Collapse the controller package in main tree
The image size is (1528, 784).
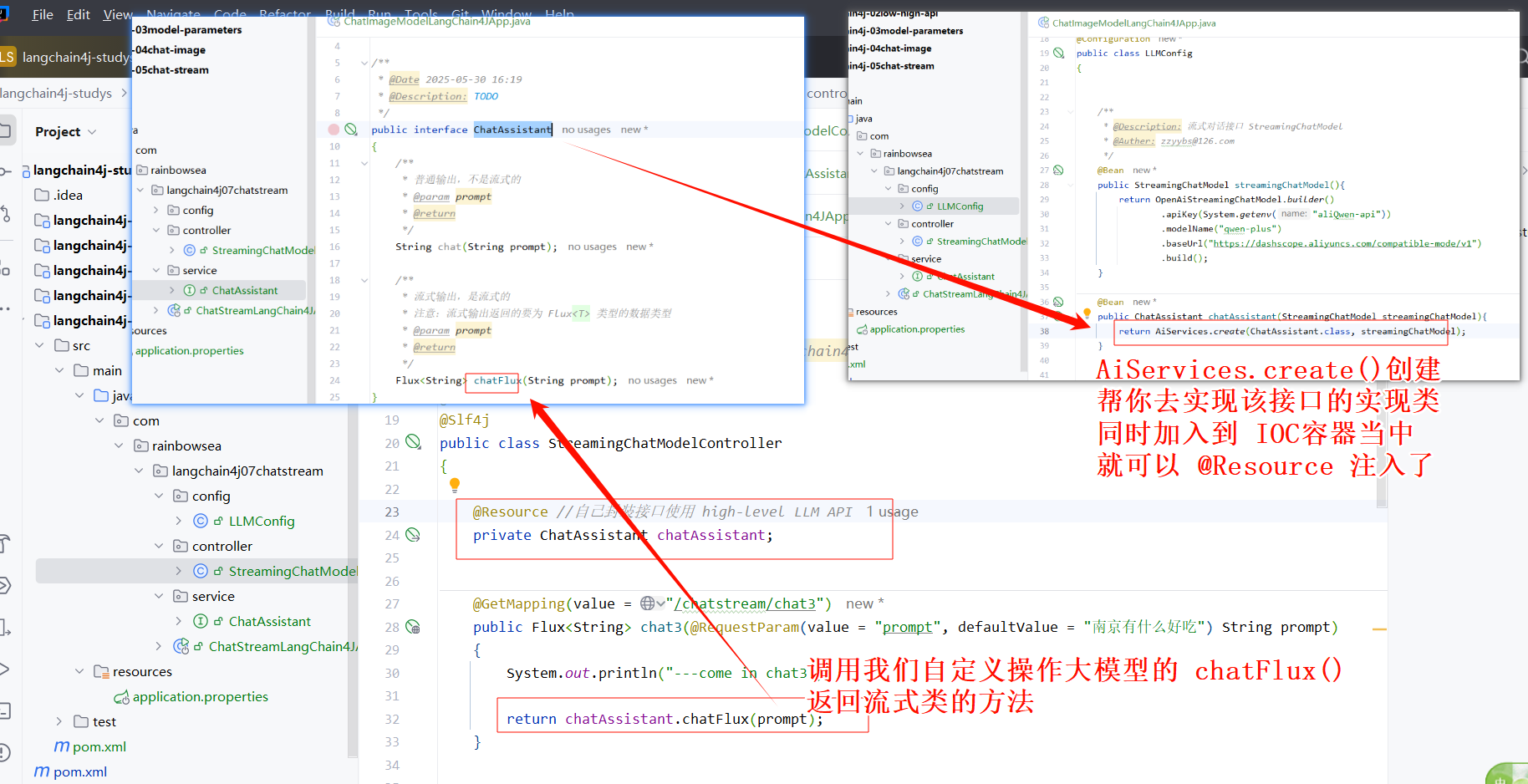[x=159, y=546]
